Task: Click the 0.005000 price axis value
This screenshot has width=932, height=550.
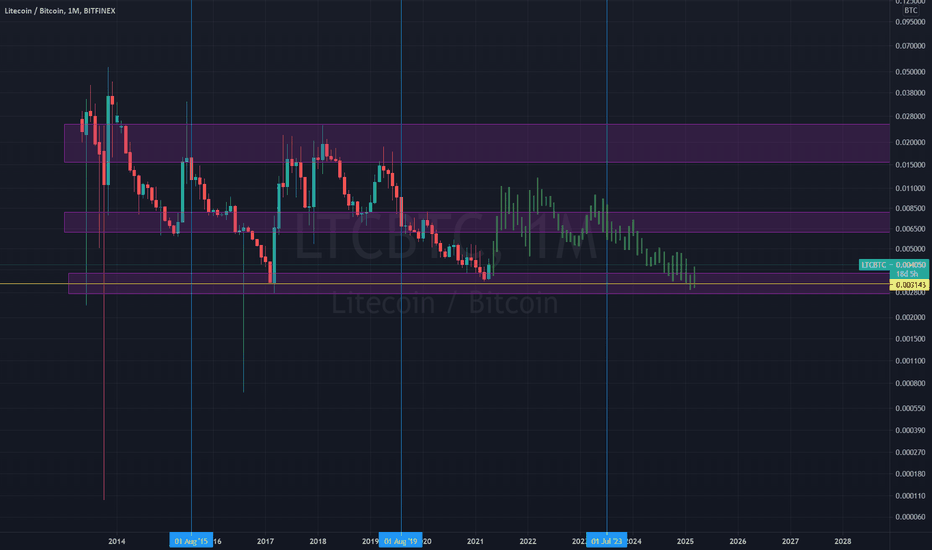Action: pos(911,249)
